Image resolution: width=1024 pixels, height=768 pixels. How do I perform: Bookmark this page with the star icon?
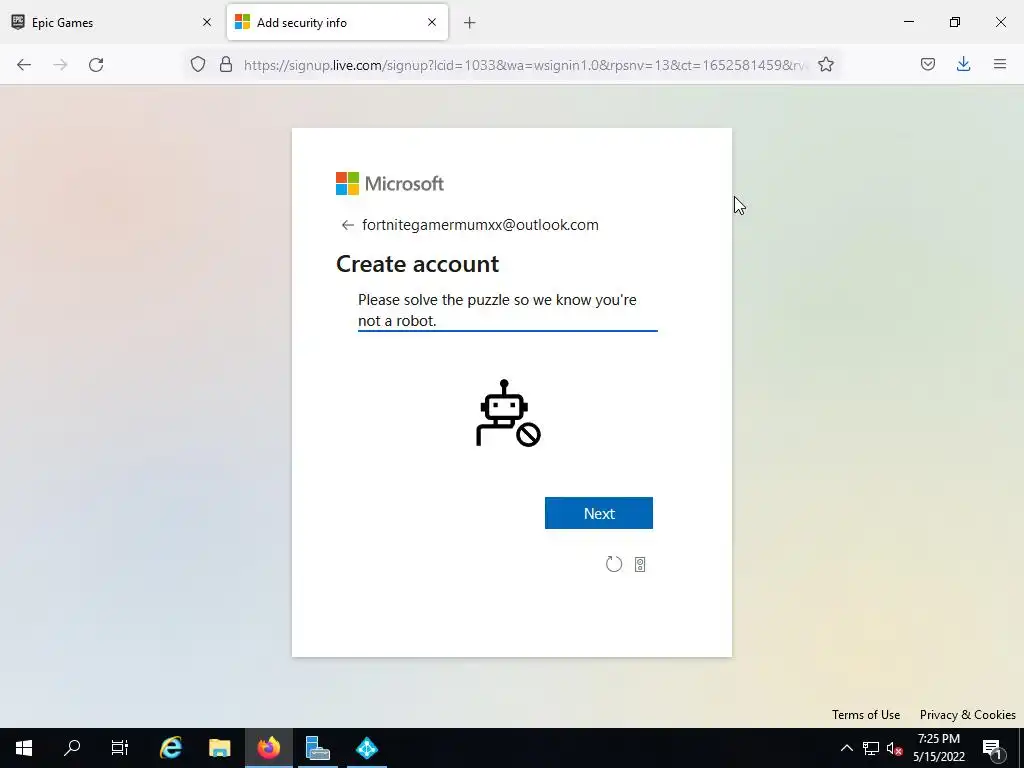[x=826, y=64]
